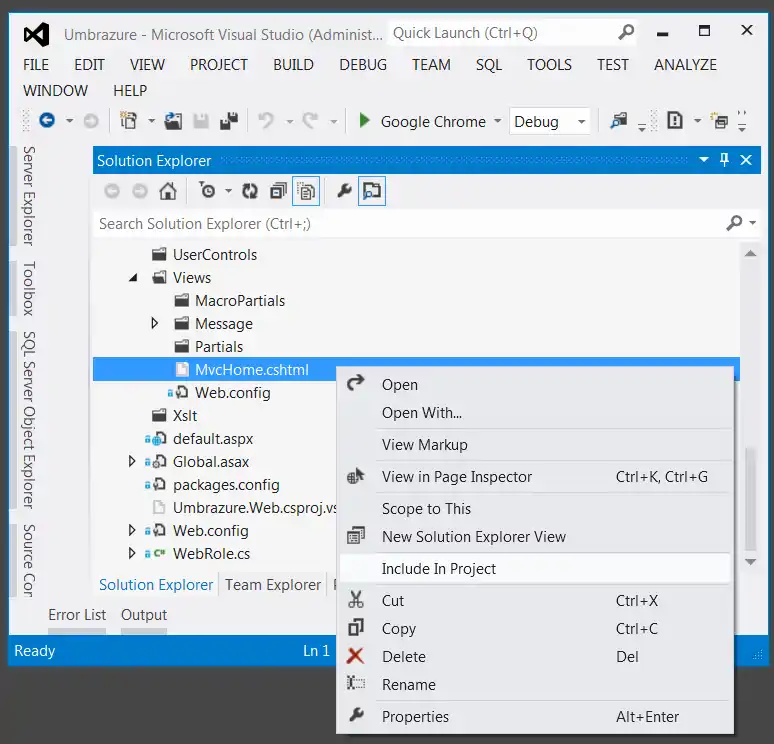This screenshot has width=774, height=744.
Task: Switch to the Team Explorer tab
Action: click(273, 585)
